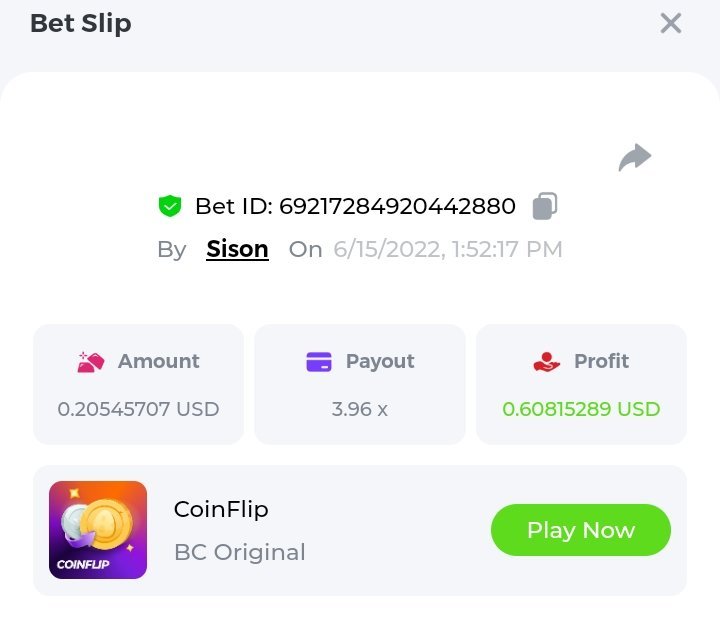This screenshot has height=619, width=720.
Task: Click the share arrow icon
Action: (x=635, y=157)
